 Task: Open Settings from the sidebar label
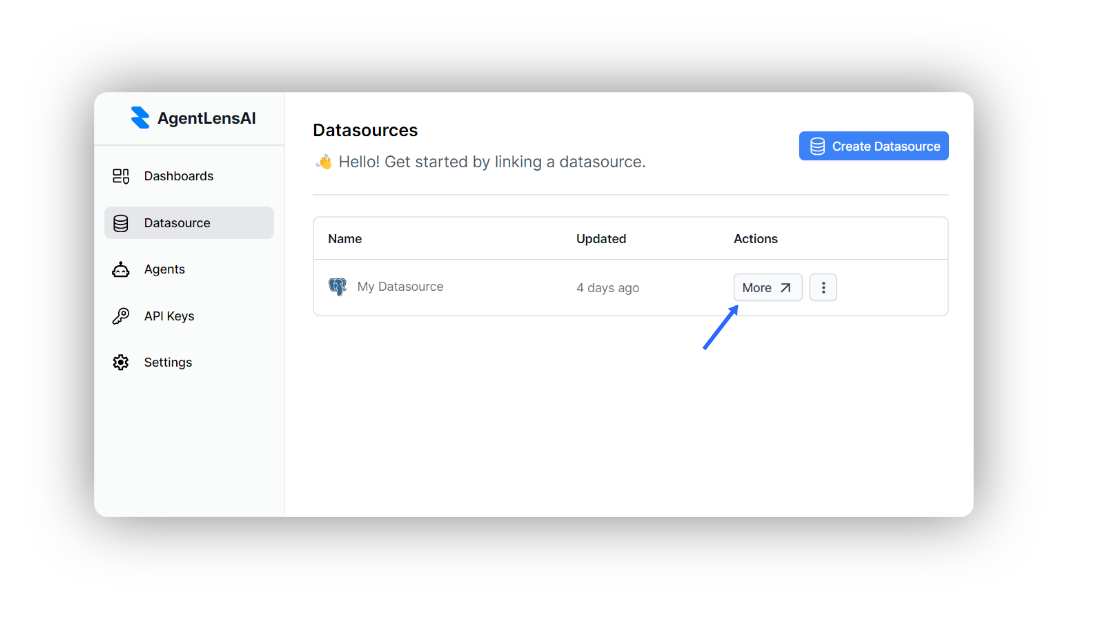click(168, 362)
